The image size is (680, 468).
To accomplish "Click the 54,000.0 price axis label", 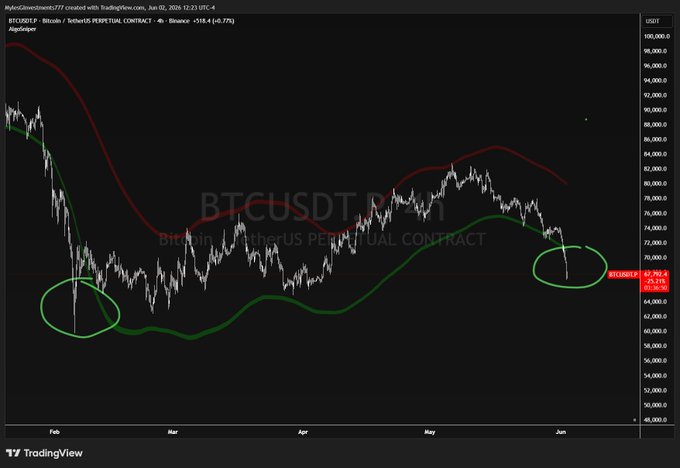I will pos(656,376).
